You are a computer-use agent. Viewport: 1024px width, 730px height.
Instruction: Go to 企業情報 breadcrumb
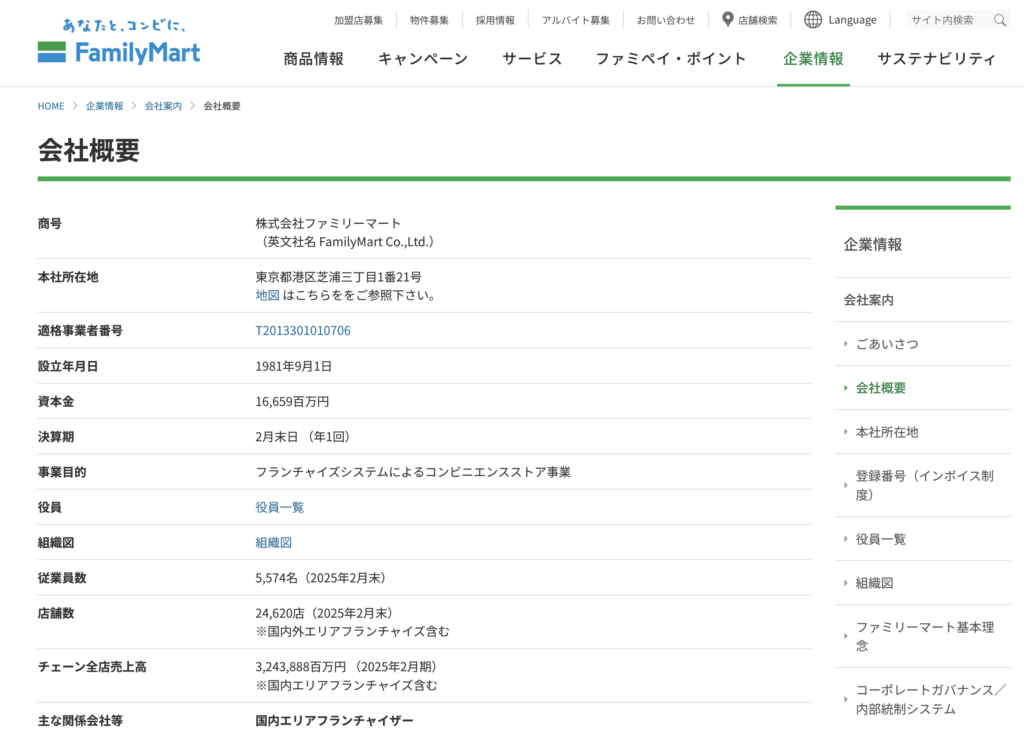pos(104,106)
